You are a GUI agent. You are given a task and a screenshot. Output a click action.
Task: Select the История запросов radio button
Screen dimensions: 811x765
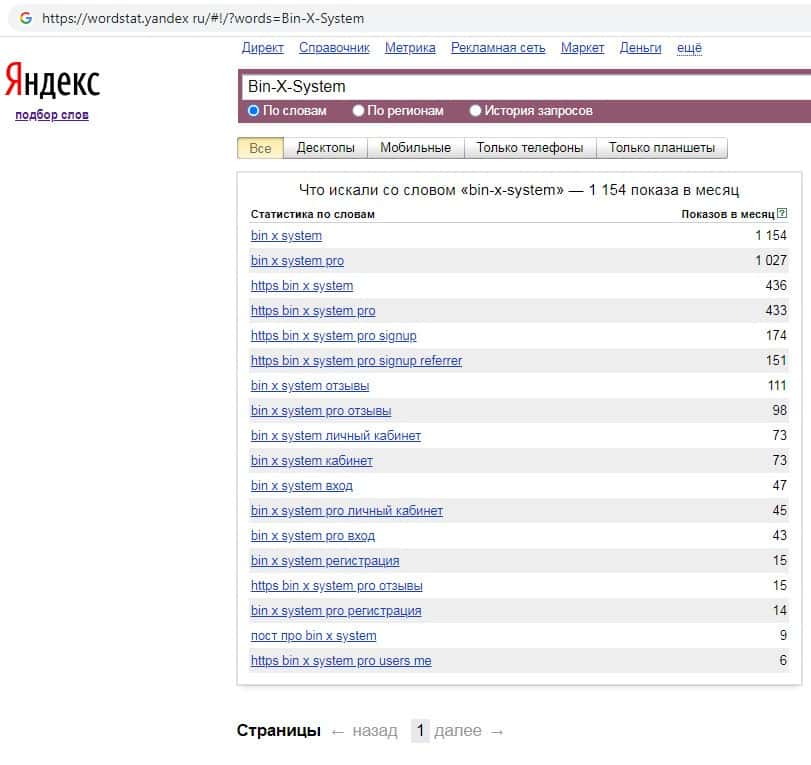(476, 111)
